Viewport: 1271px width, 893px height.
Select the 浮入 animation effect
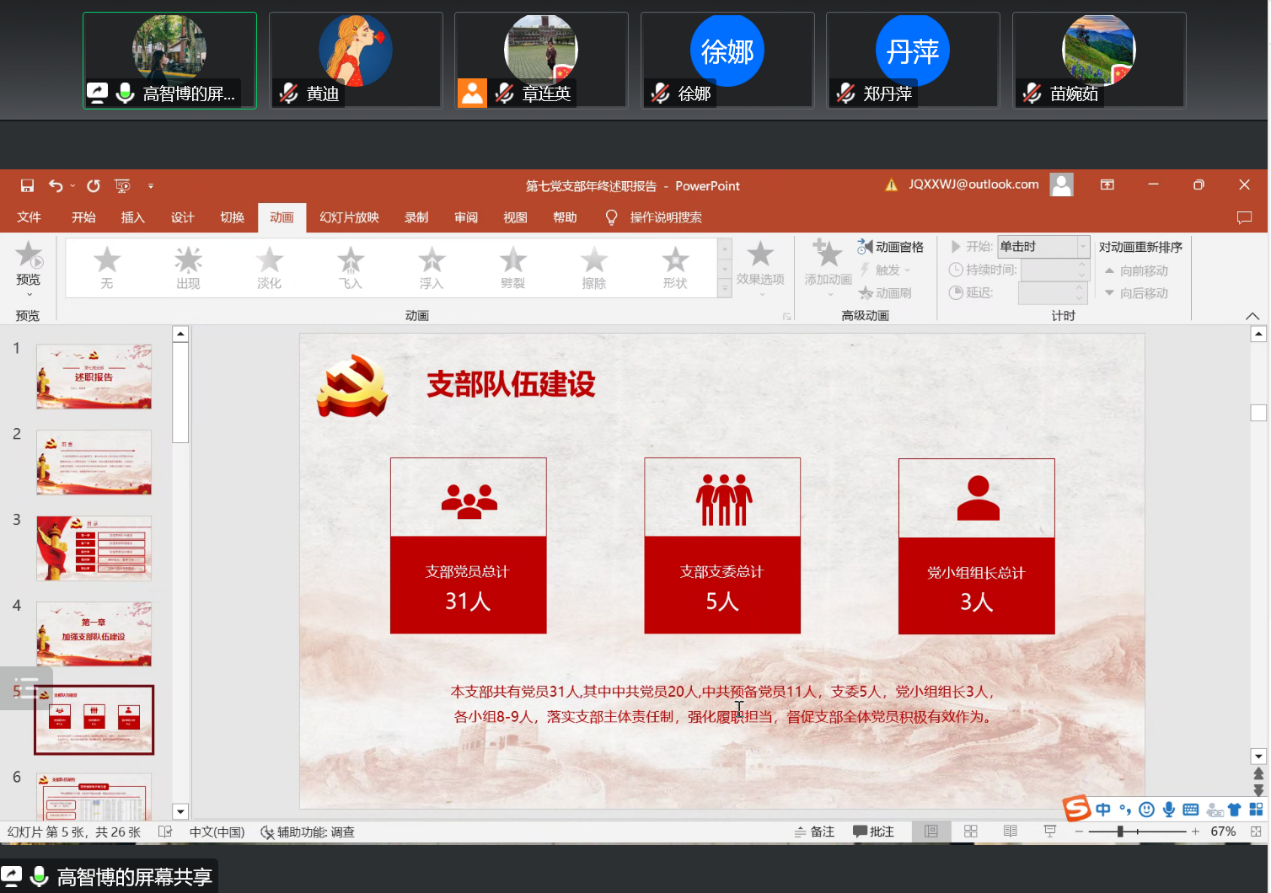432,268
